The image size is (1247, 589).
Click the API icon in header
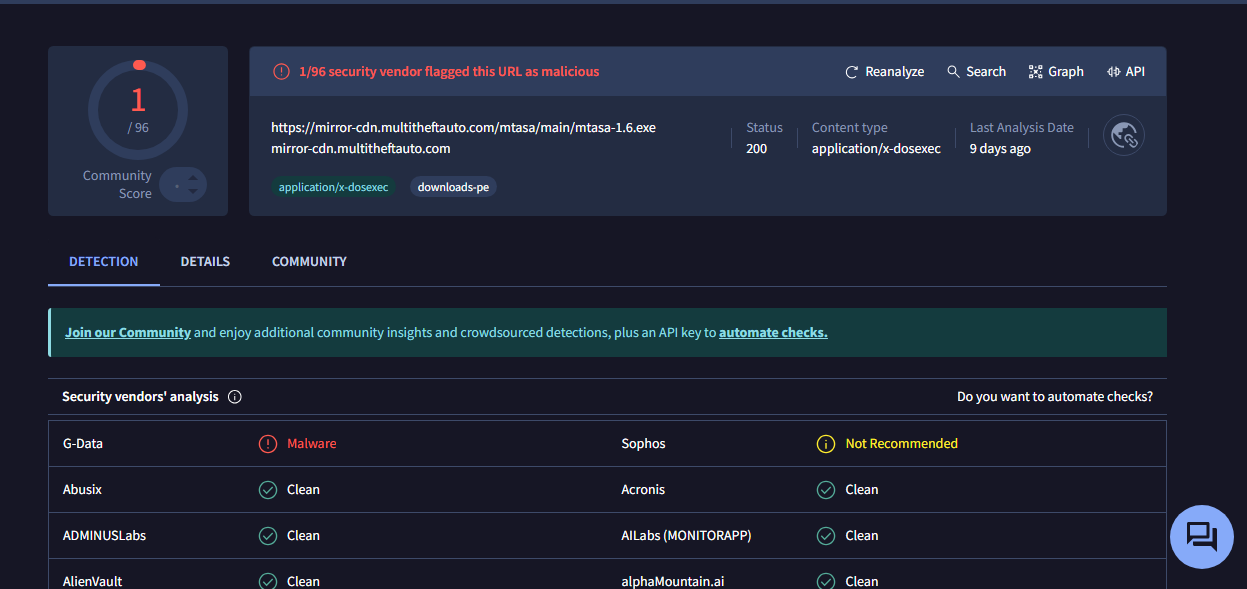coord(1113,72)
